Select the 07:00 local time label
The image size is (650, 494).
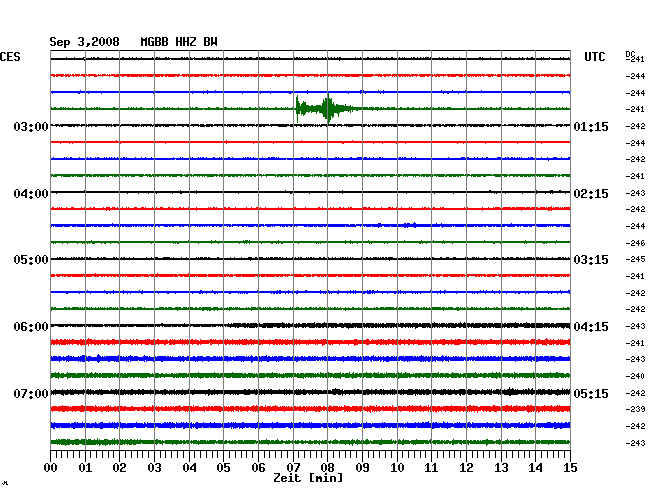click(x=31, y=393)
